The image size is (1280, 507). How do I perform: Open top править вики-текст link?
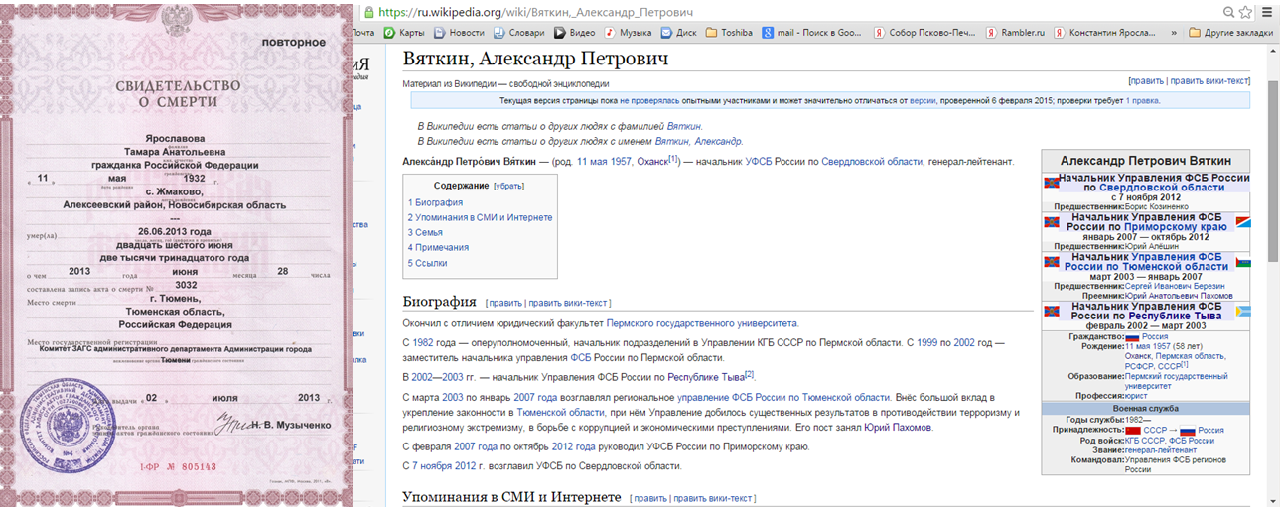(1209, 80)
